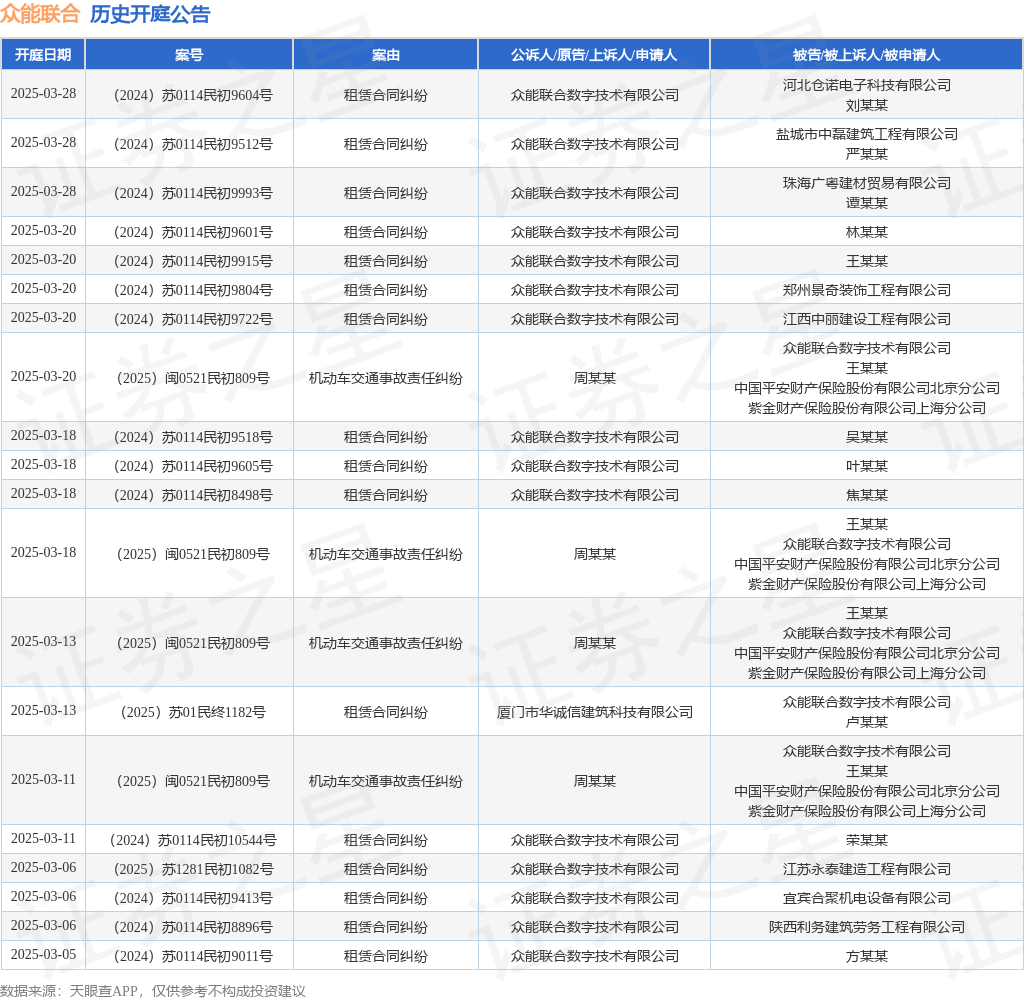Image resolution: width=1024 pixels, height=1000 pixels.
Task: Click defendant 珠海广粤建材贸易有限公司
Action: 867,184
